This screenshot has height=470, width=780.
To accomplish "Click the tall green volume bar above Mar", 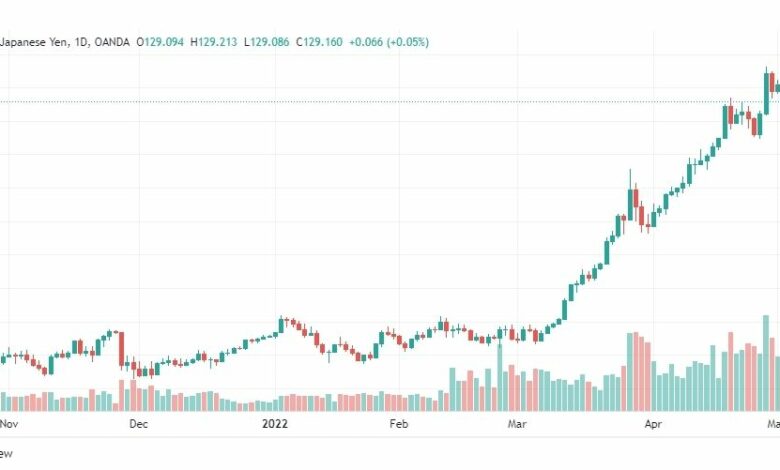I will [x=500, y=377].
